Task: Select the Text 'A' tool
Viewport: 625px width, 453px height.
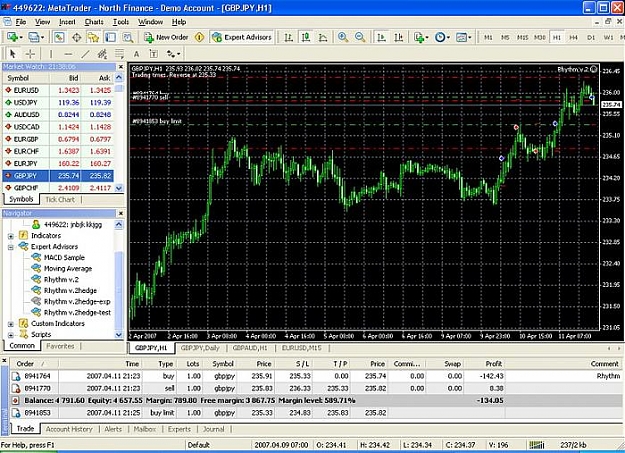Action: 136,53
